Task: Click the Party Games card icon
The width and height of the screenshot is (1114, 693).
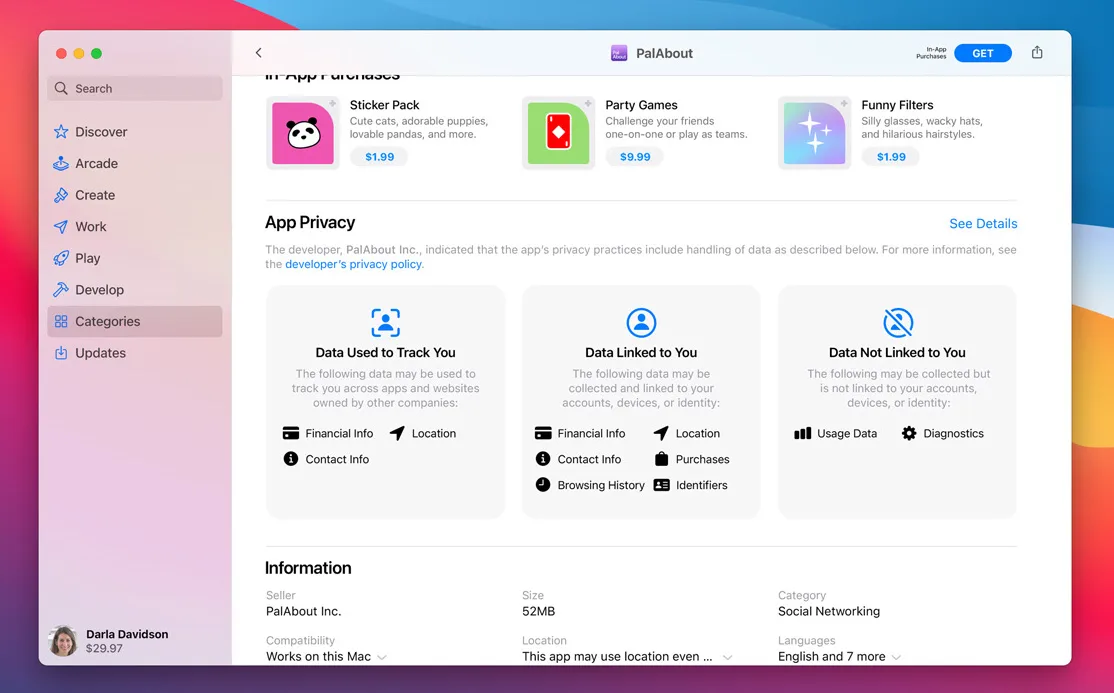Action: (x=558, y=133)
